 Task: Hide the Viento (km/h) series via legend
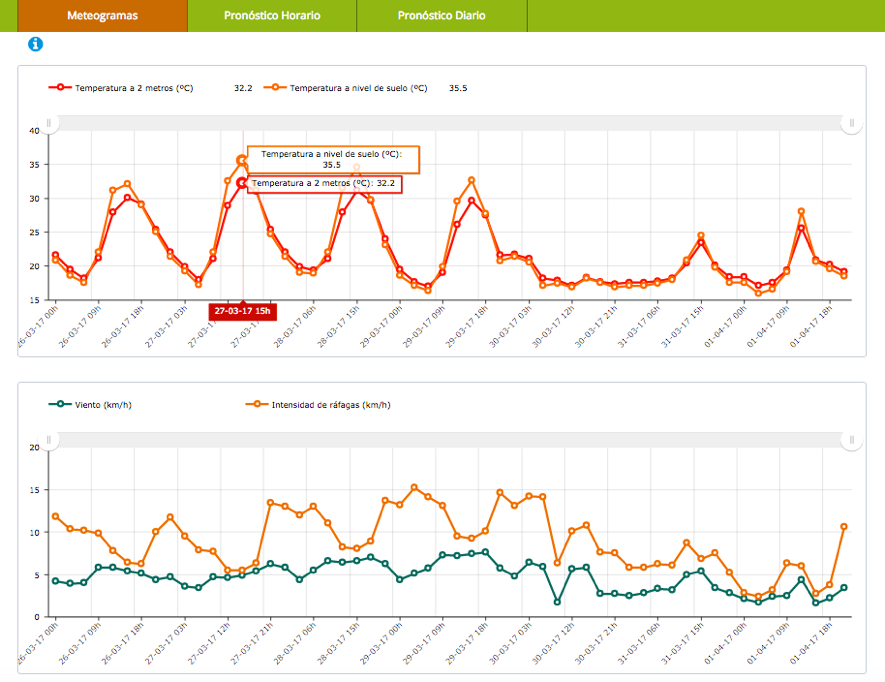90,405
